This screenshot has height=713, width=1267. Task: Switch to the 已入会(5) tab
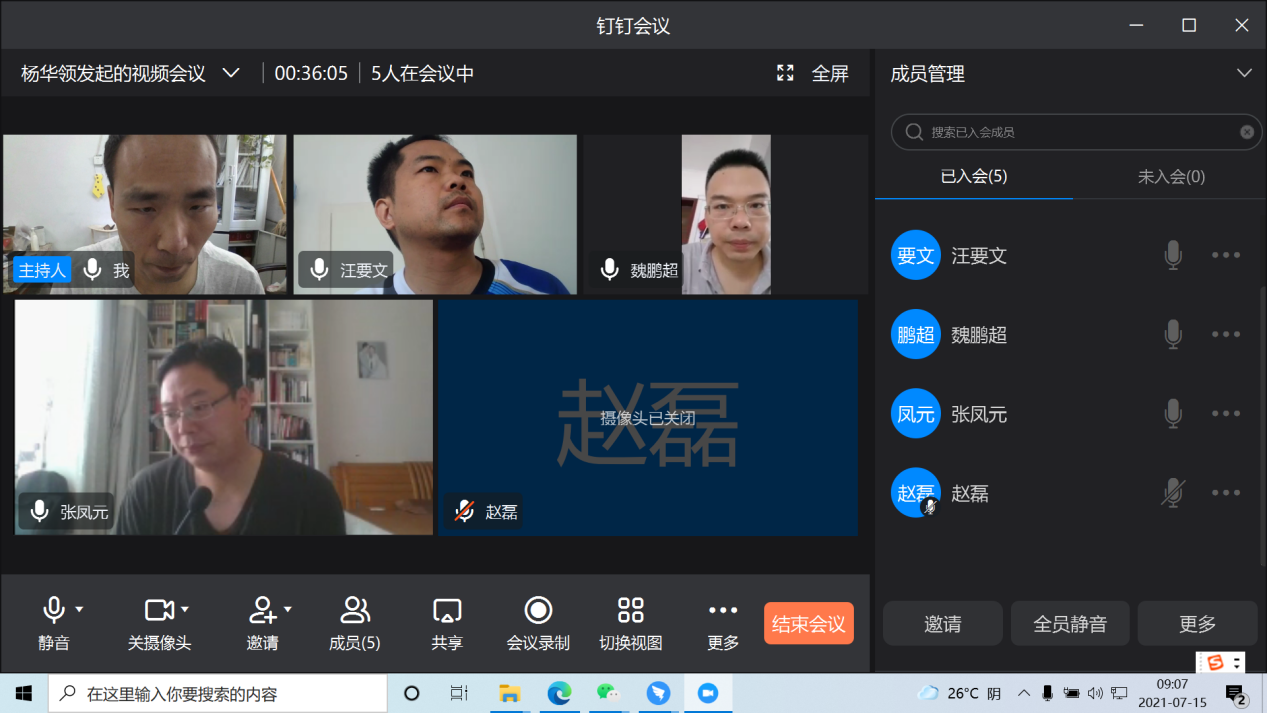[974, 176]
